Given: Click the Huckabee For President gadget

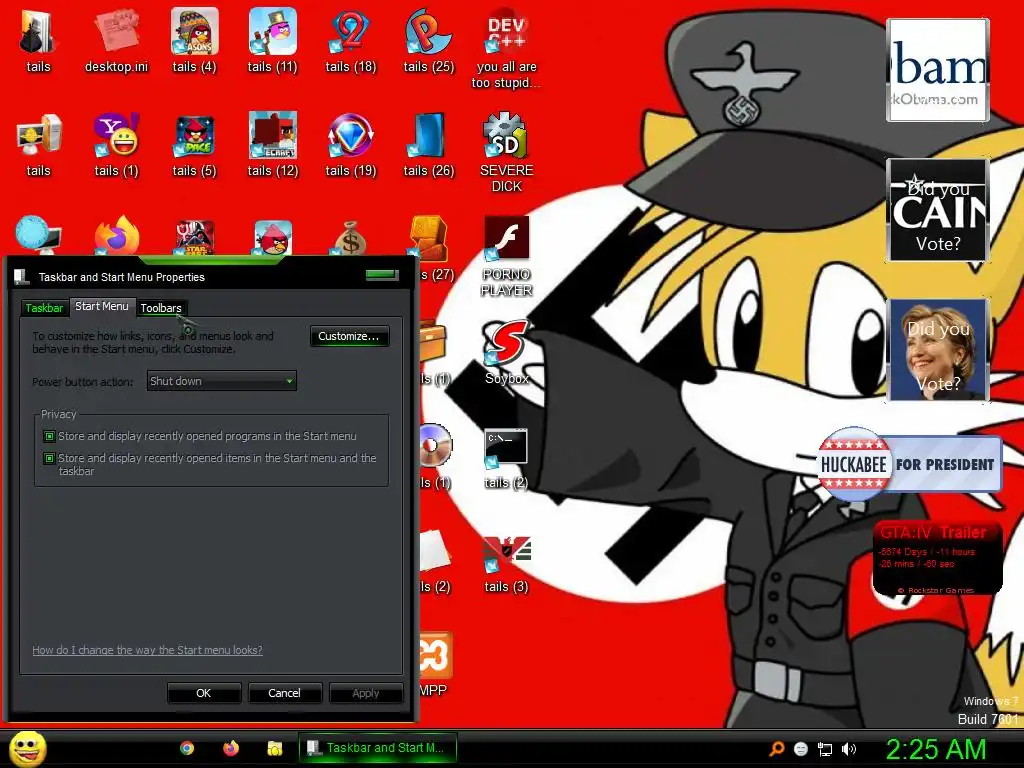Looking at the screenshot, I should pyautogui.click(x=909, y=464).
